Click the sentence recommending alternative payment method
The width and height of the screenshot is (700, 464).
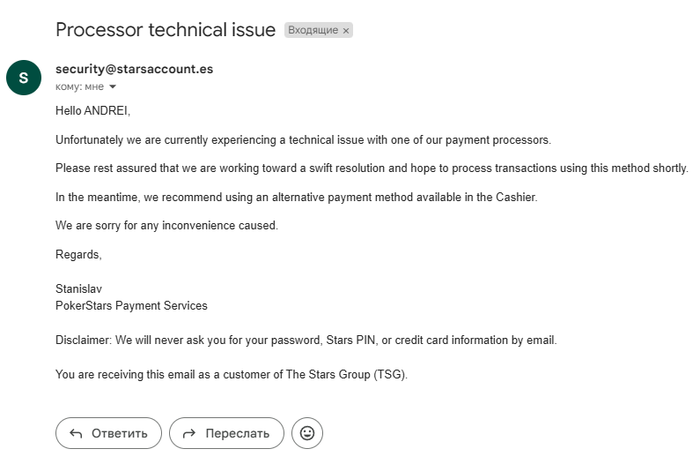296,197
